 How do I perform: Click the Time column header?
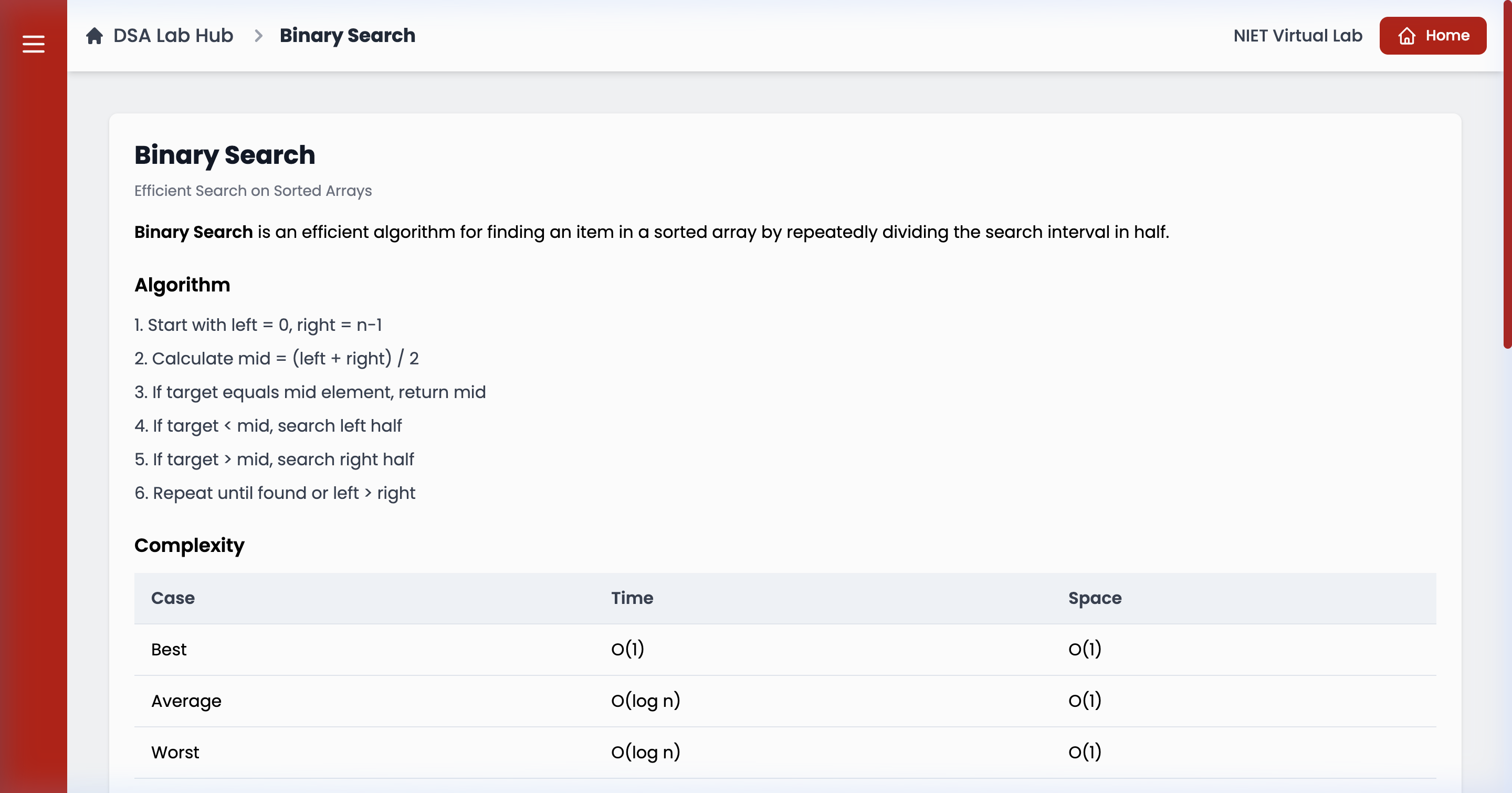[x=632, y=598]
